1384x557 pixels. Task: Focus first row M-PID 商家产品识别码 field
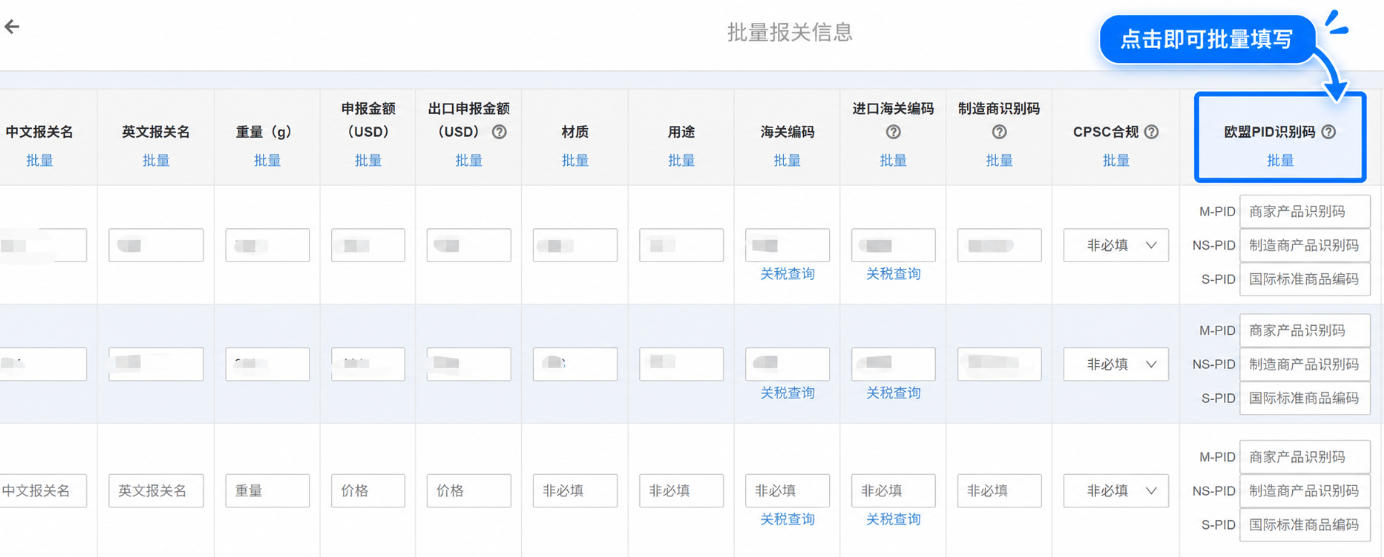[1305, 212]
